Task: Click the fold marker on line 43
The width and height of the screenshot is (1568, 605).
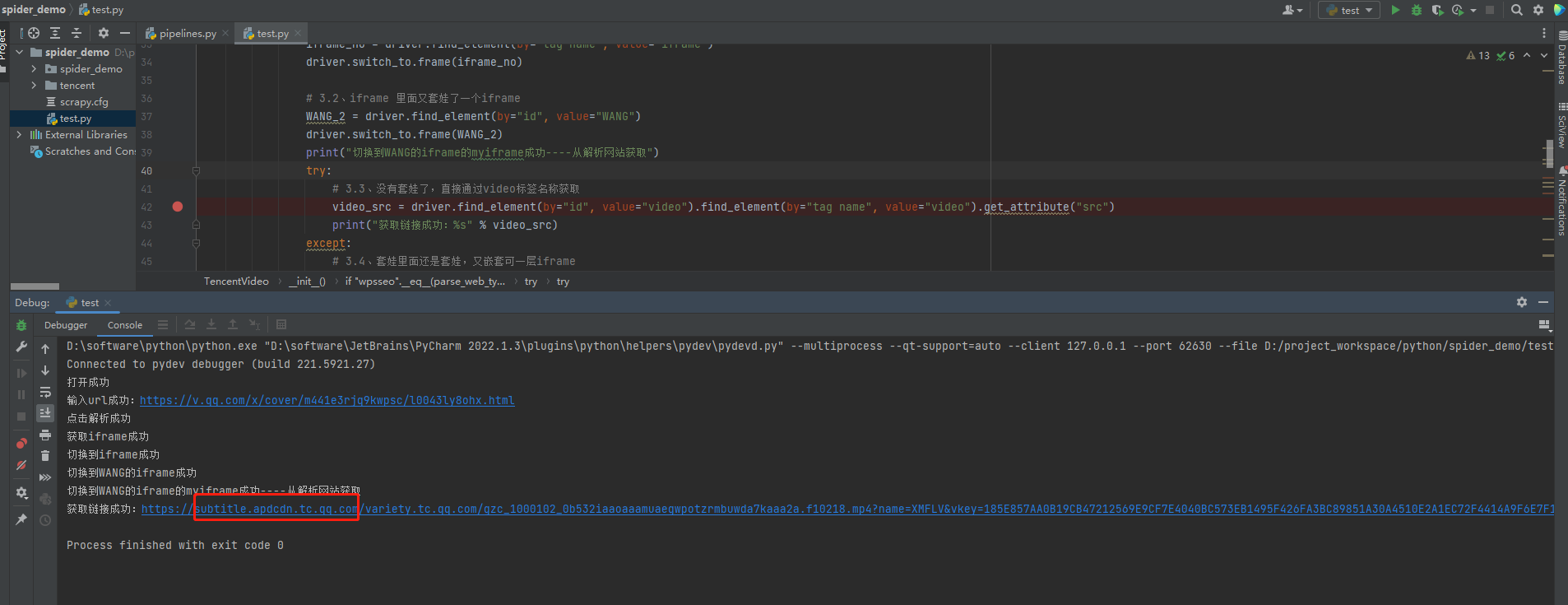Action: pyautogui.click(x=196, y=225)
